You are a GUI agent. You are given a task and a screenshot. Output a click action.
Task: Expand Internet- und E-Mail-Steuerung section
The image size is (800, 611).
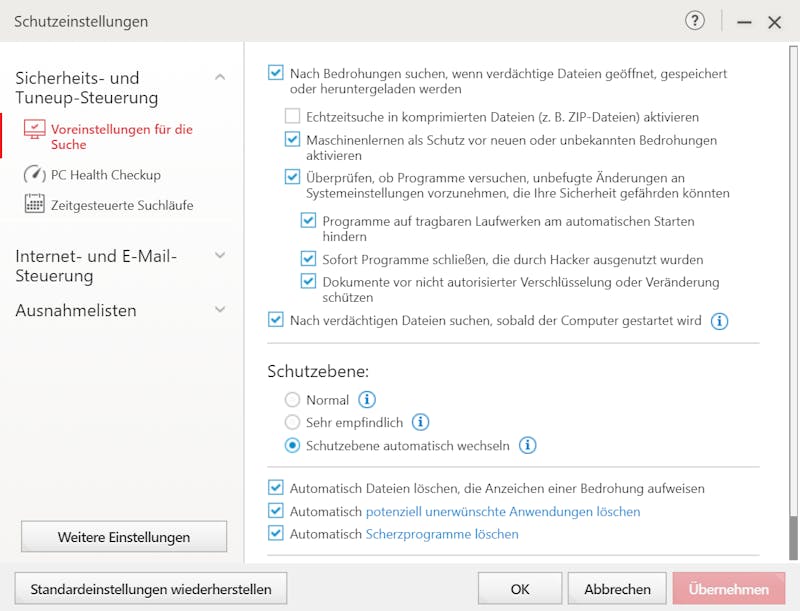click(x=220, y=255)
